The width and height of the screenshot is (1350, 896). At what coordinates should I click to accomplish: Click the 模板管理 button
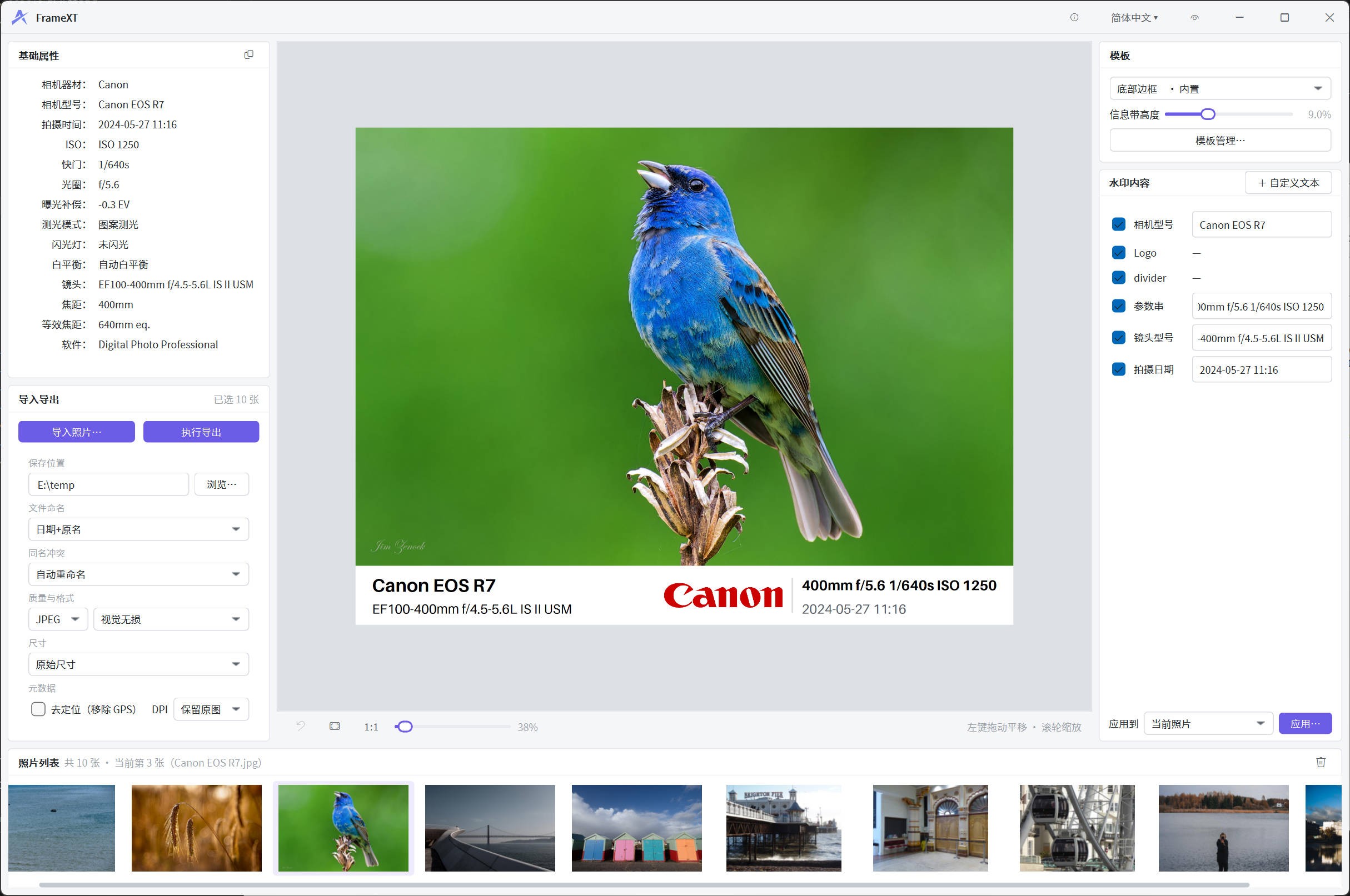[1220, 140]
